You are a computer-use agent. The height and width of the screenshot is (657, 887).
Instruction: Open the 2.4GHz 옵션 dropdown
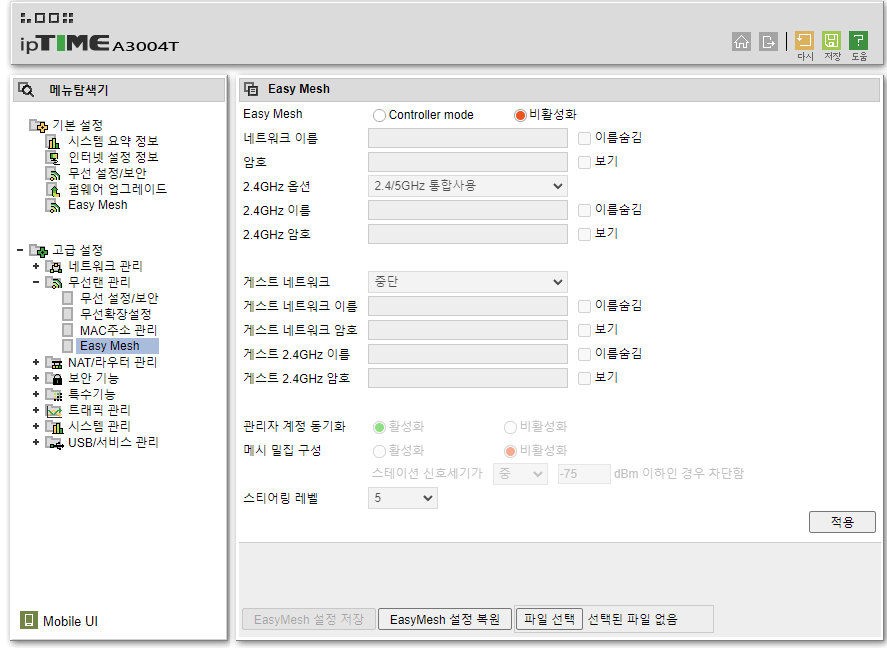click(467, 186)
